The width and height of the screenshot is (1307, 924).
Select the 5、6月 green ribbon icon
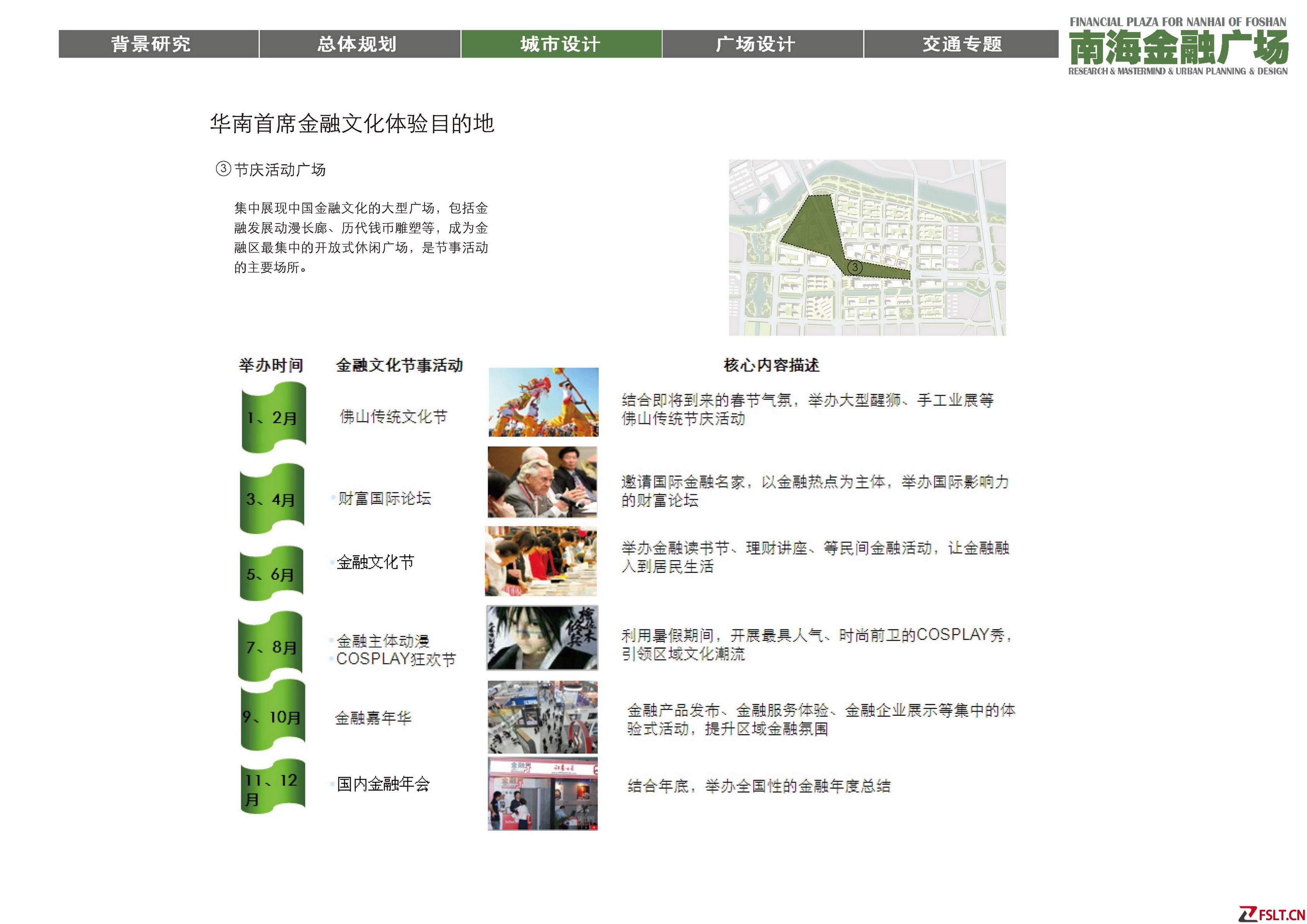pos(271,574)
